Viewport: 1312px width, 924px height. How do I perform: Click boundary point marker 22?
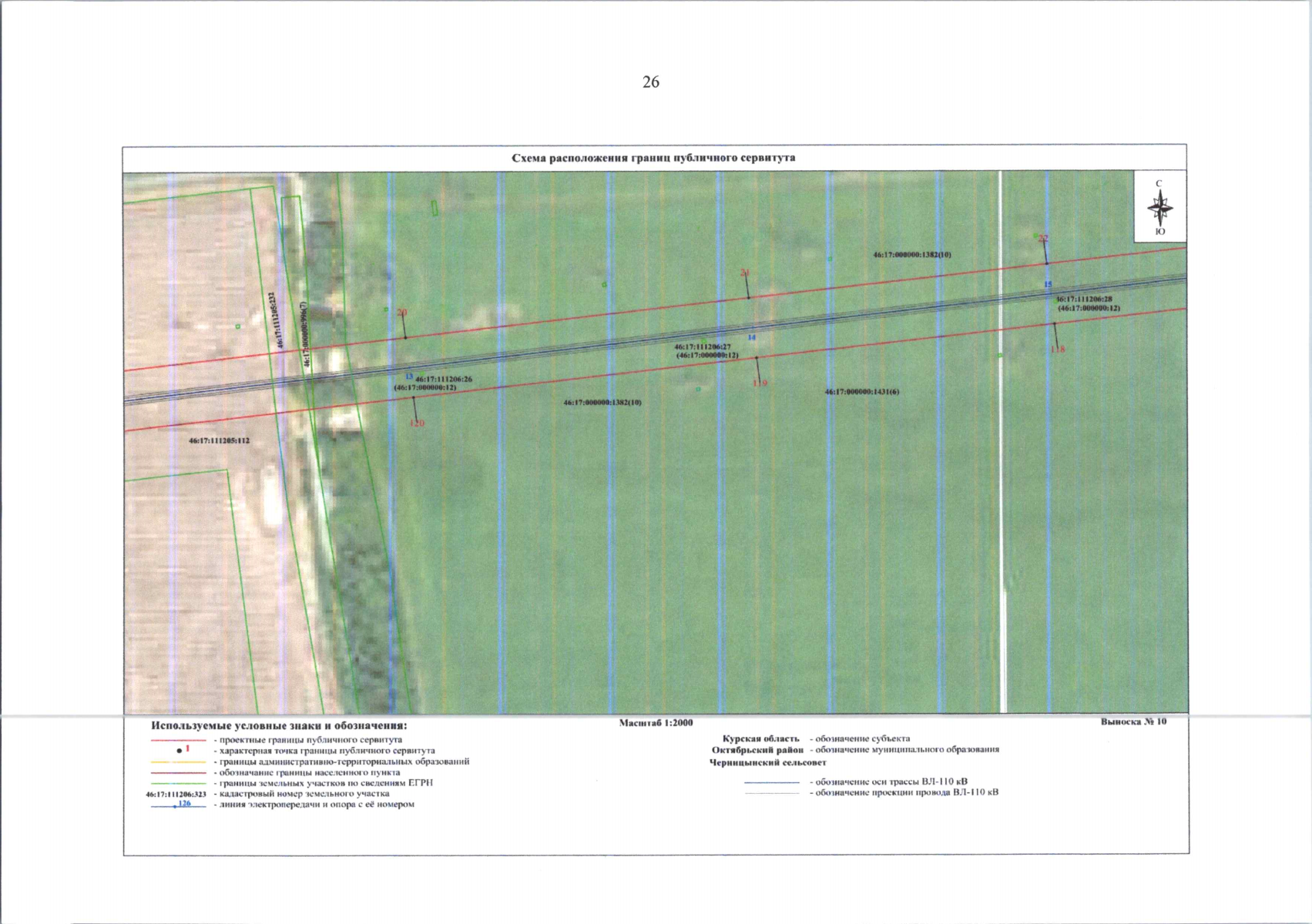1044,239
